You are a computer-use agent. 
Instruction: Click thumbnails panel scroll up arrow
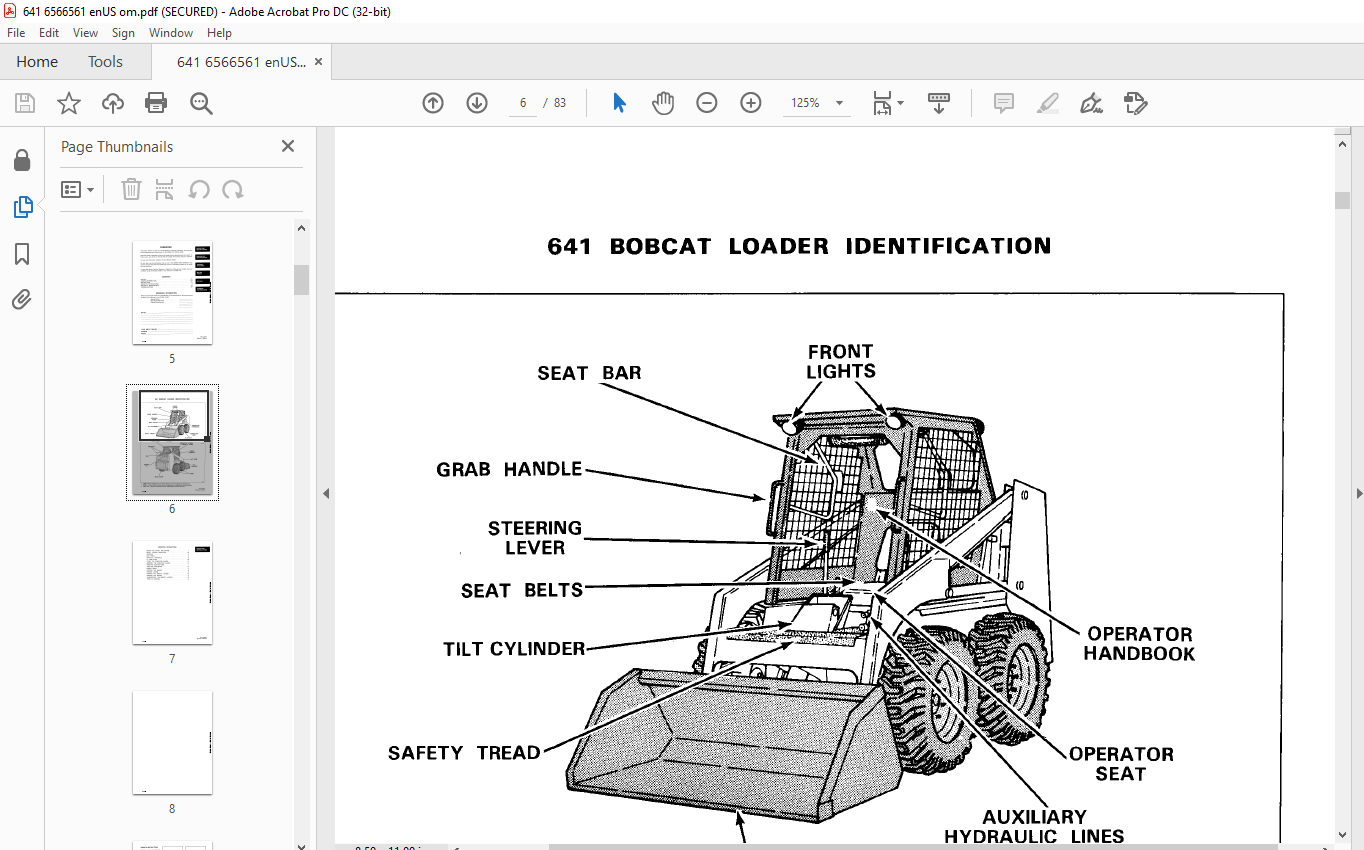pos(301,228)
